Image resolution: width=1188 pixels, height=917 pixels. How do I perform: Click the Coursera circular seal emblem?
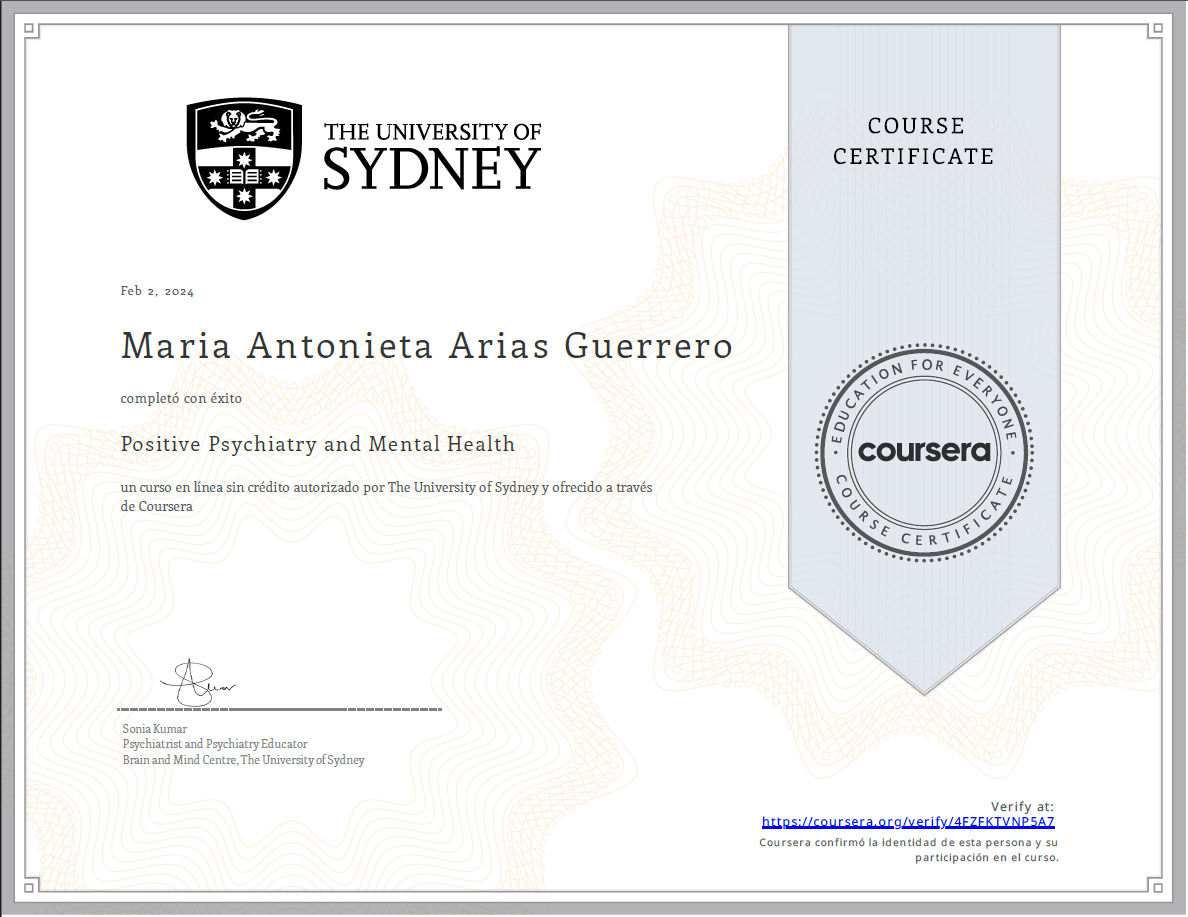(924, 451)
